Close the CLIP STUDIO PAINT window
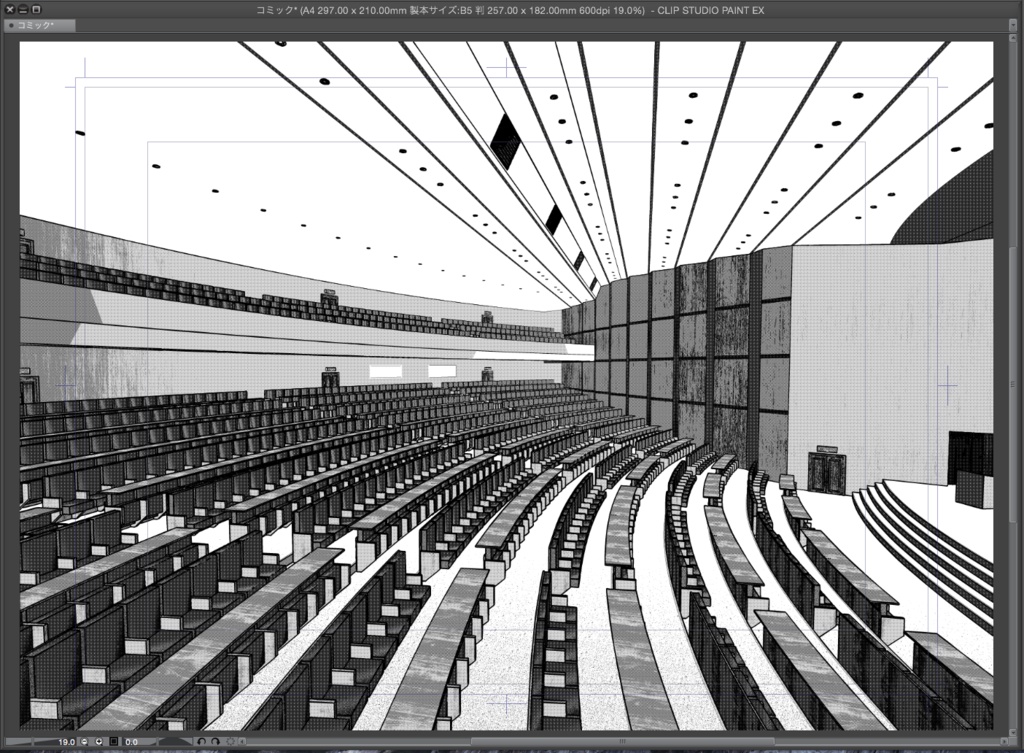The width and height of the screenshot is (1024, 753). (x=10, y=9)
